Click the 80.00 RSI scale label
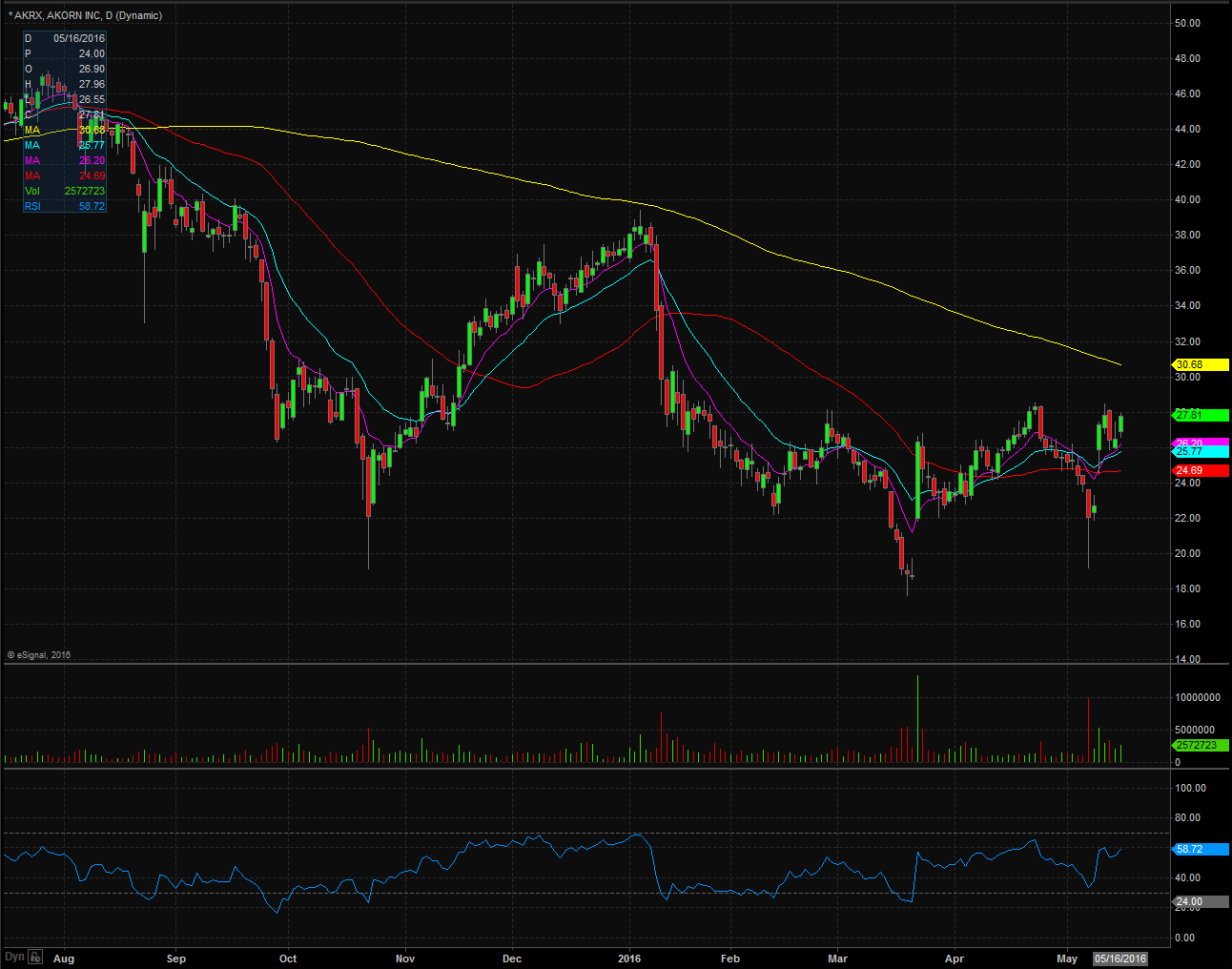 click(x=1187, y=817)
